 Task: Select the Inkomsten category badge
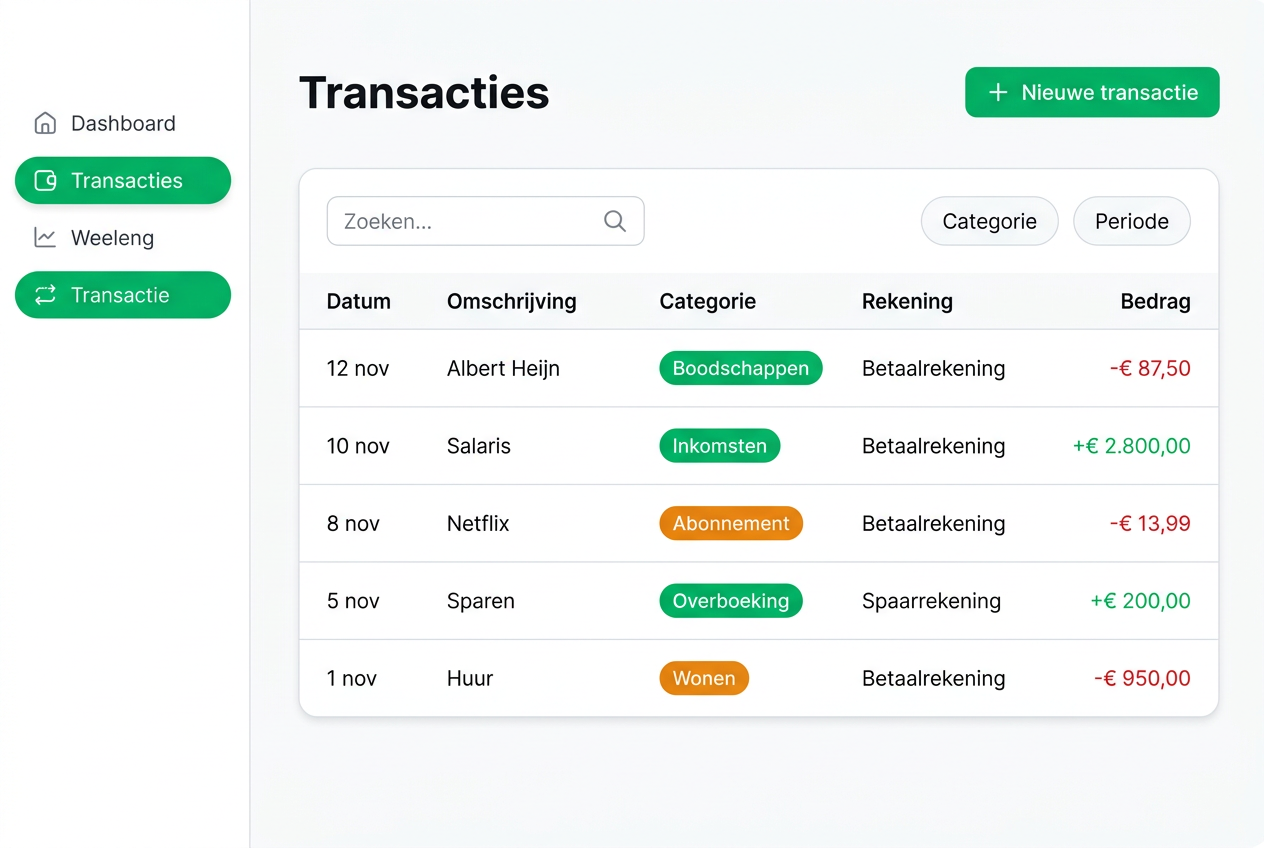point(719,446)
